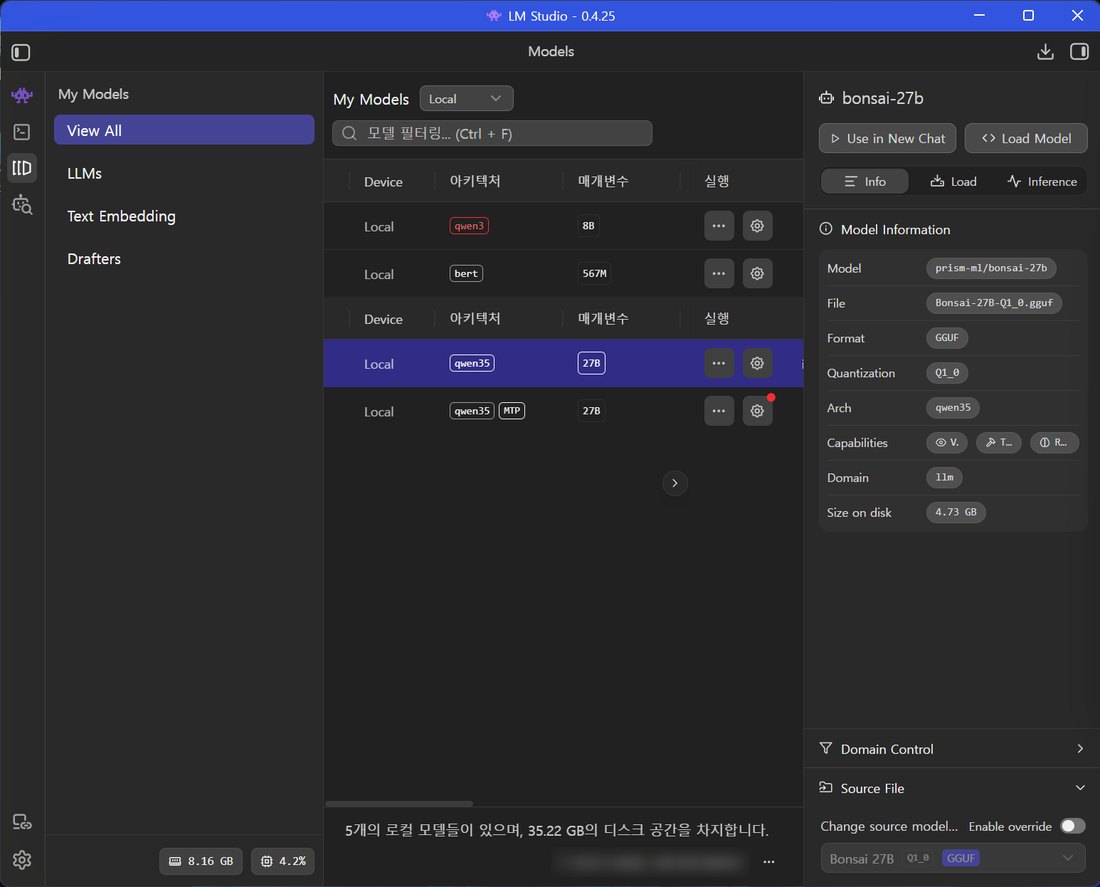Open settings gear for the qwen3 8B model
Viewport: 1100px width, 887px height.
[x=757, y=226]
